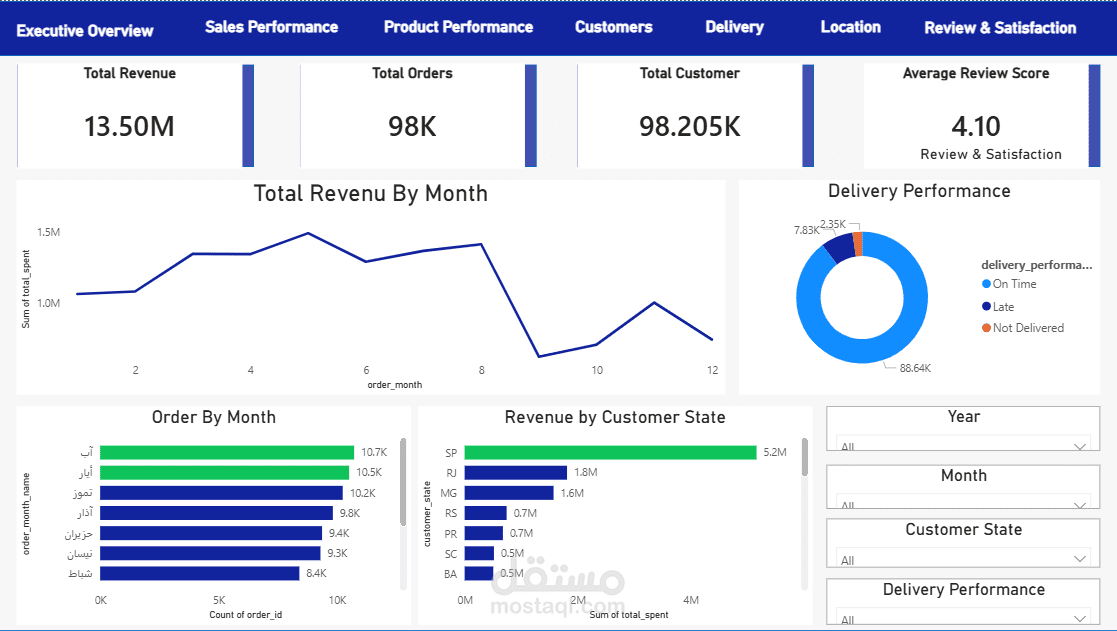This screenshot has width=1117, height=631.
Task: Select the SP revenue bar
Action: [x=611, y=452]
